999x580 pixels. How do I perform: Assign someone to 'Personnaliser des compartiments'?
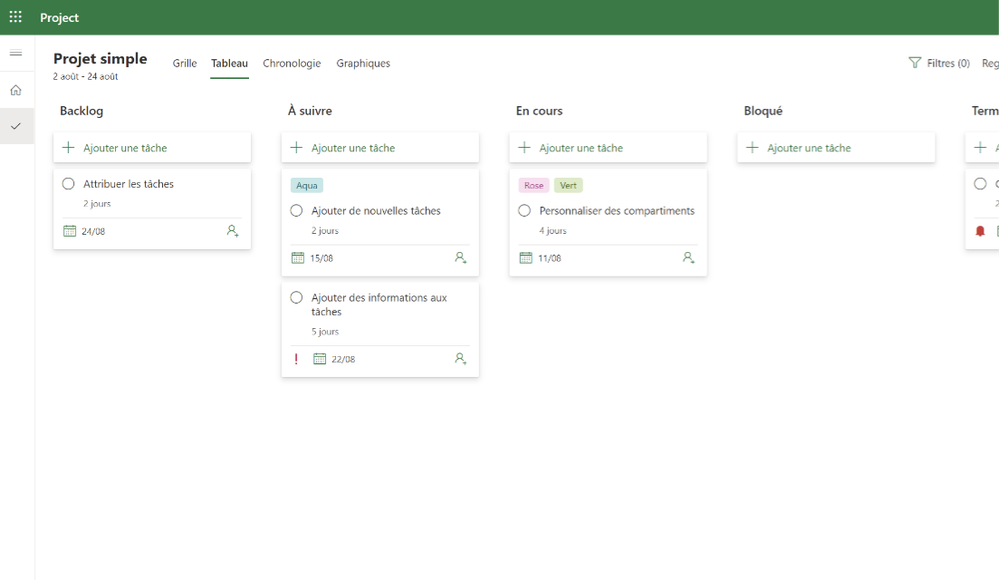pos(688,258)
